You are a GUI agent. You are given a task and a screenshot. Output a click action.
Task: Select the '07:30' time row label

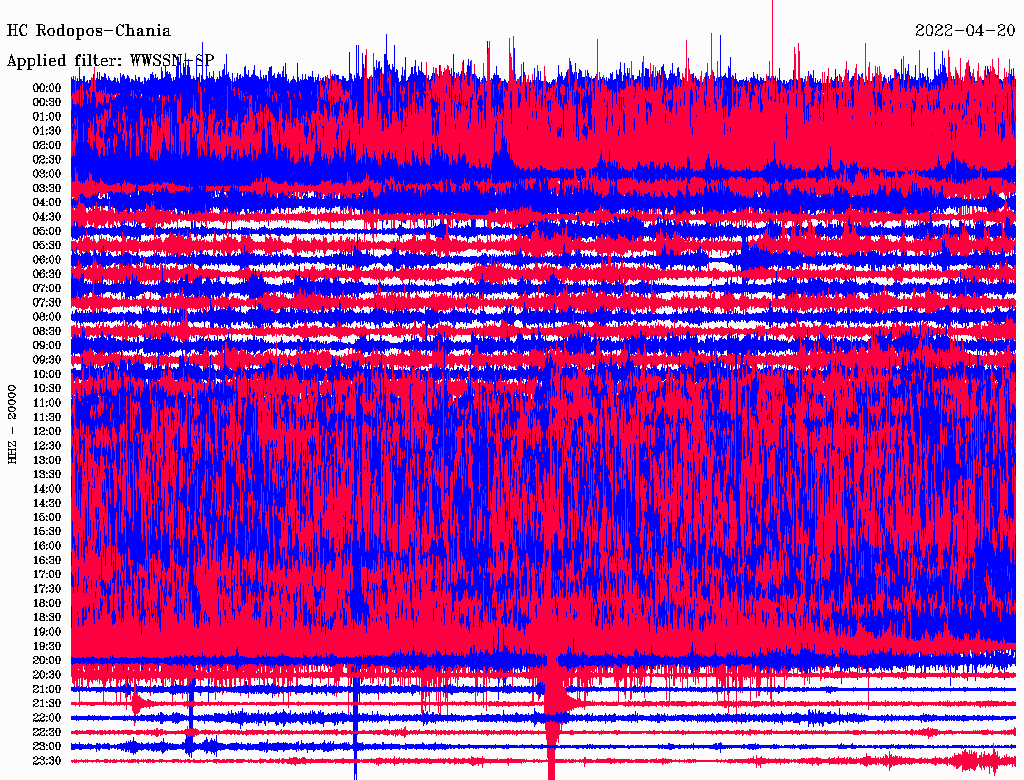[x=47, y=303]
